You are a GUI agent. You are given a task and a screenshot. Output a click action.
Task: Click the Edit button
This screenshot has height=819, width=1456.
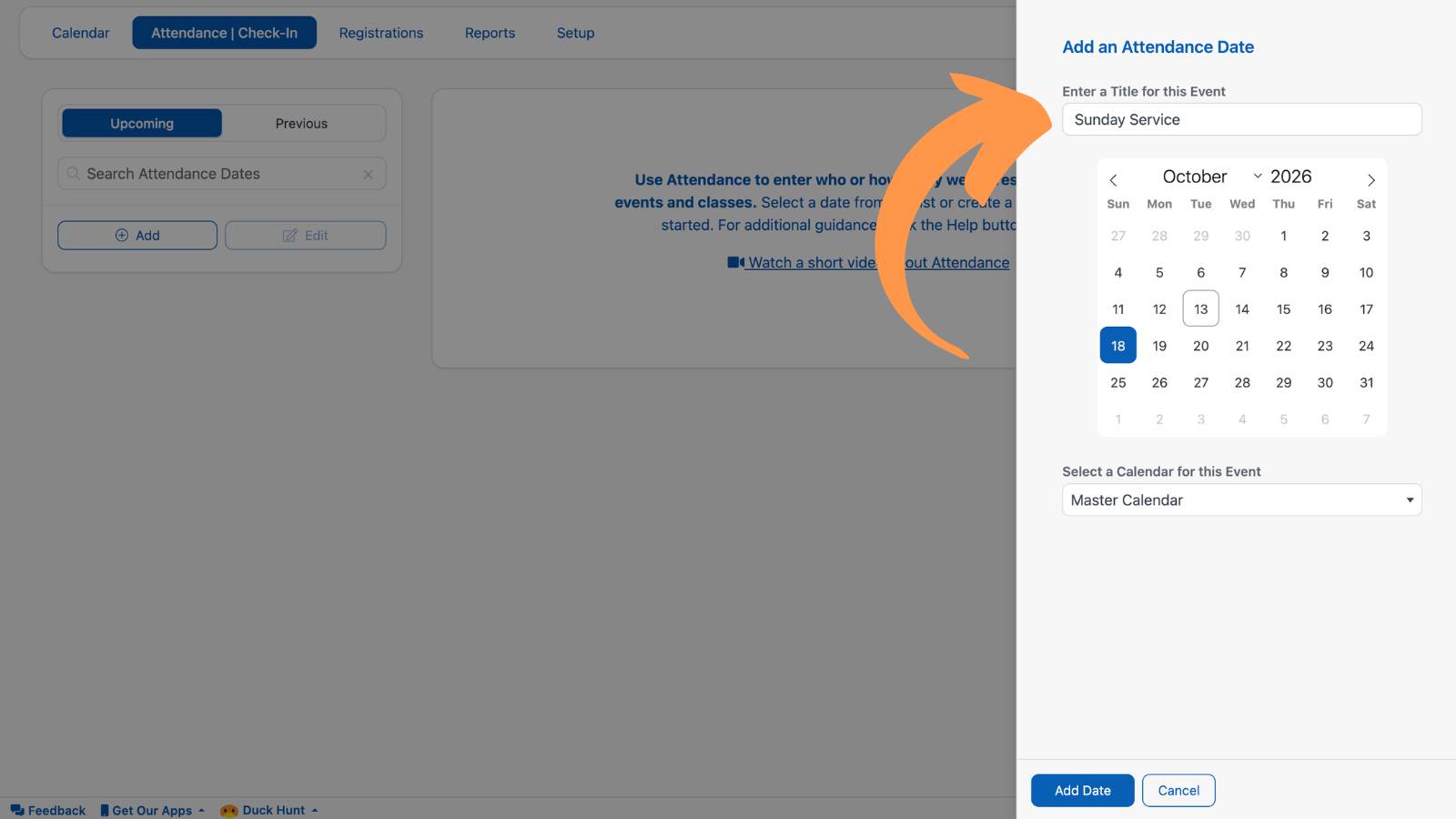pos(305,236)
